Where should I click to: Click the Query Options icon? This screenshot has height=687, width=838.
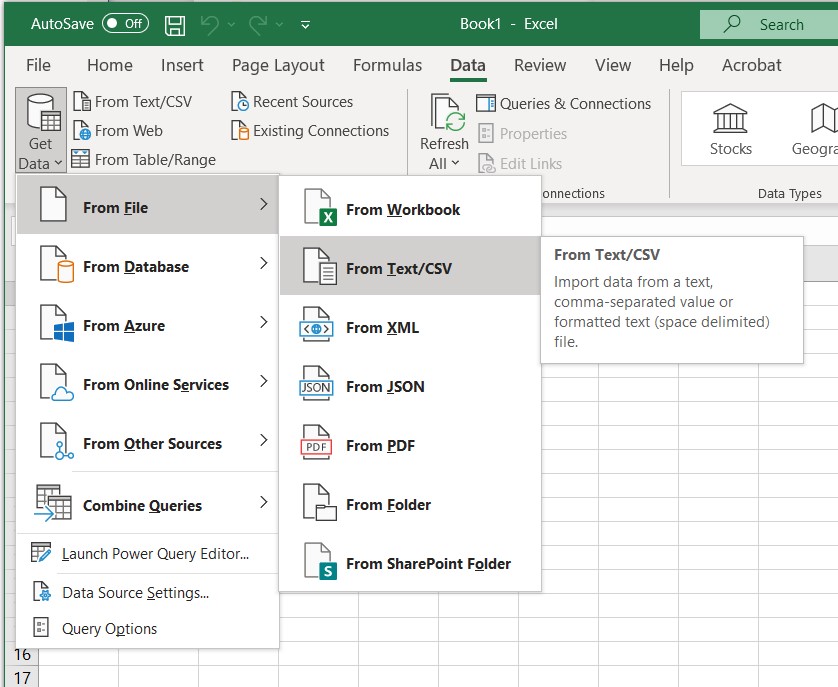tap(41, 627)
